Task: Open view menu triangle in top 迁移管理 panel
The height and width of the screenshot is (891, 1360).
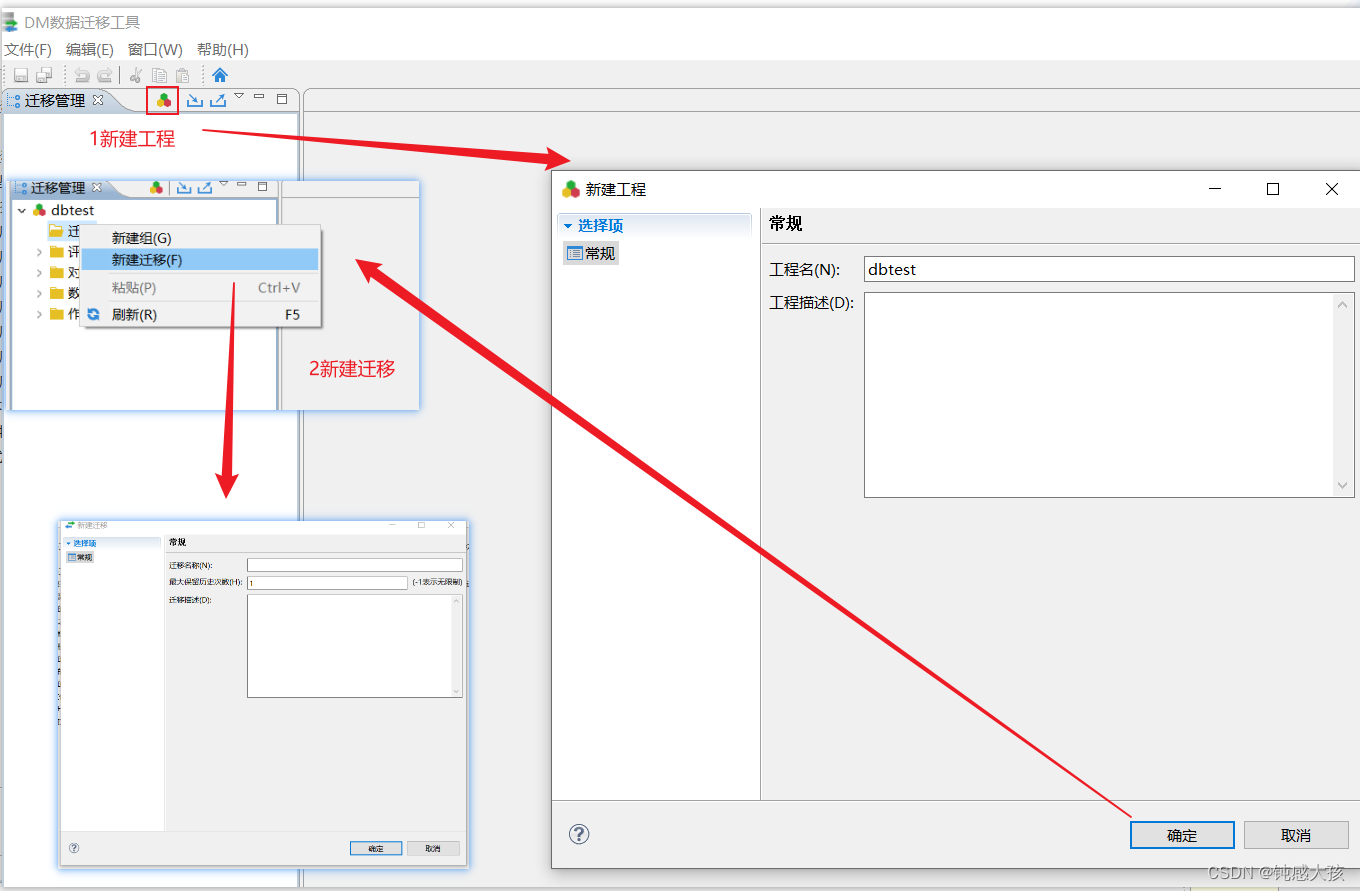Action: coord(239,96)
